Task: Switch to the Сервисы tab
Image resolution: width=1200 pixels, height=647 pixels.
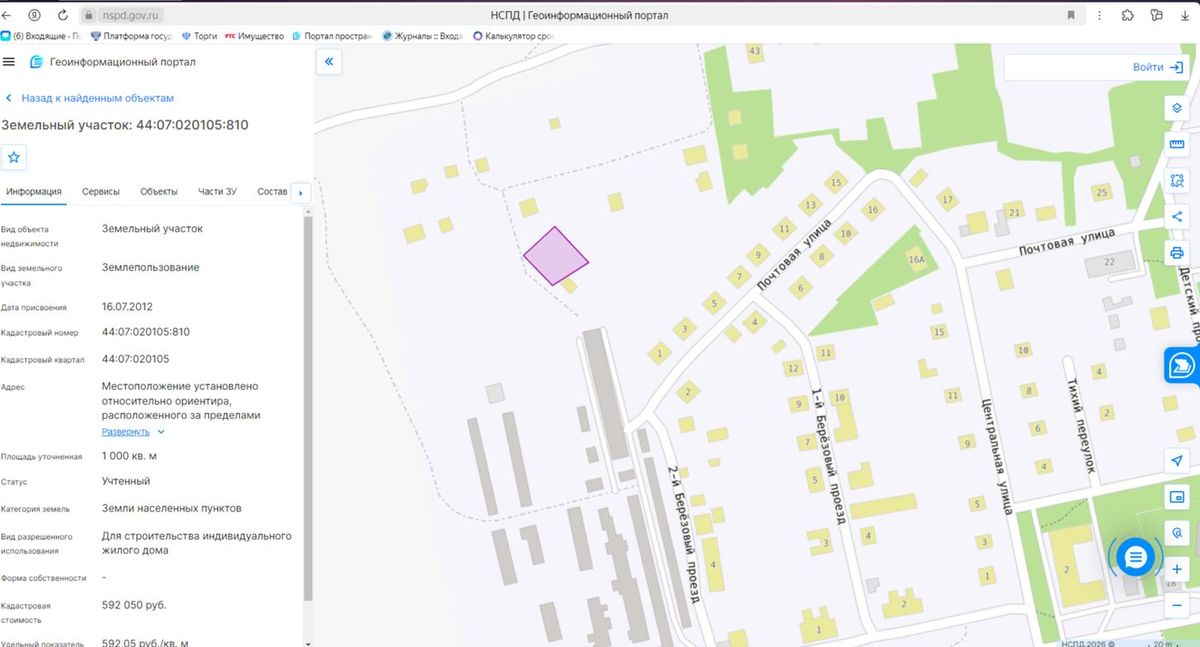Action: pyautogui.click(x=101, y=192)
